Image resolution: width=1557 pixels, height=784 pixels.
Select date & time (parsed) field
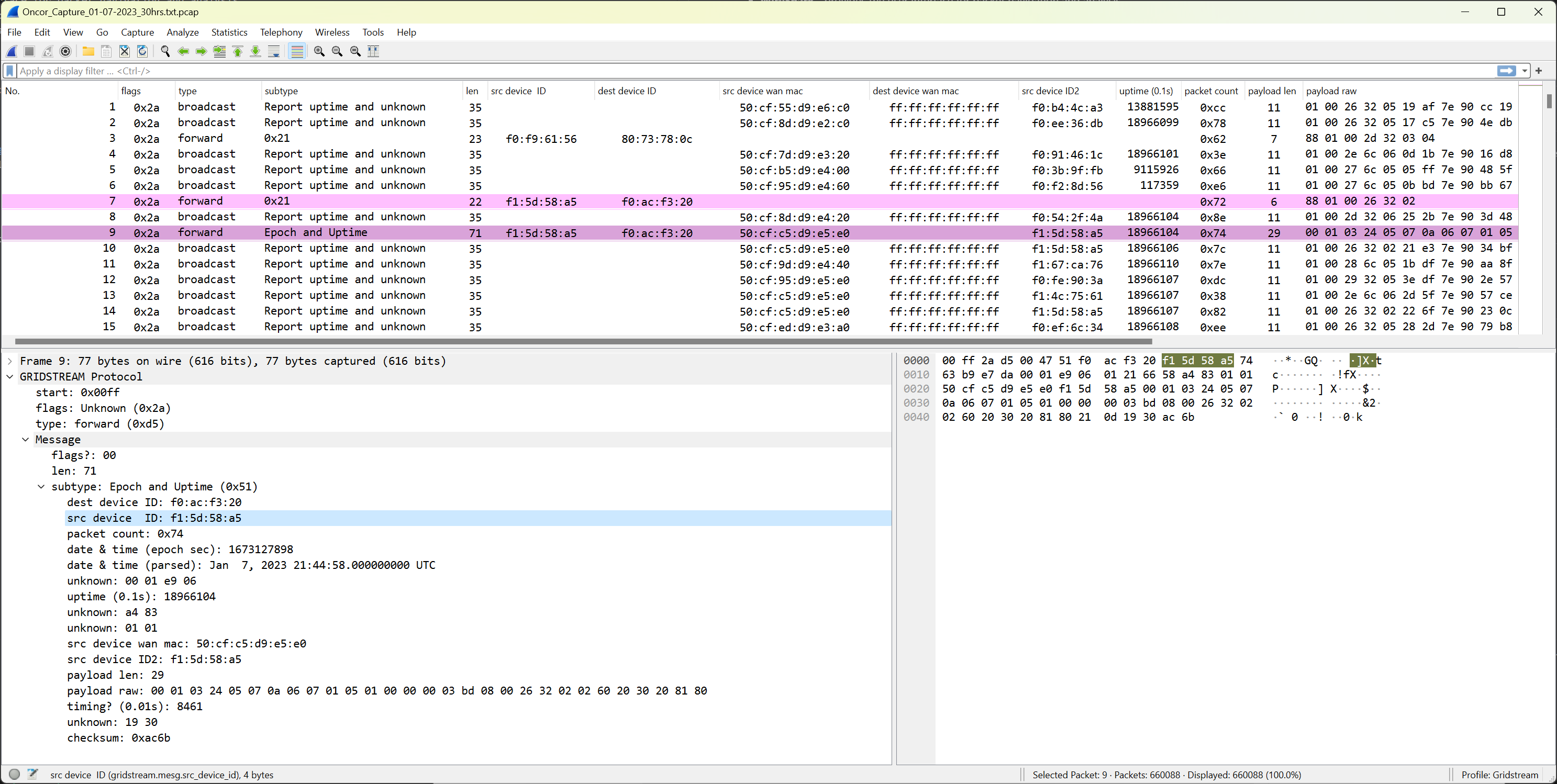pyautogui.click(x=251, y=565)
